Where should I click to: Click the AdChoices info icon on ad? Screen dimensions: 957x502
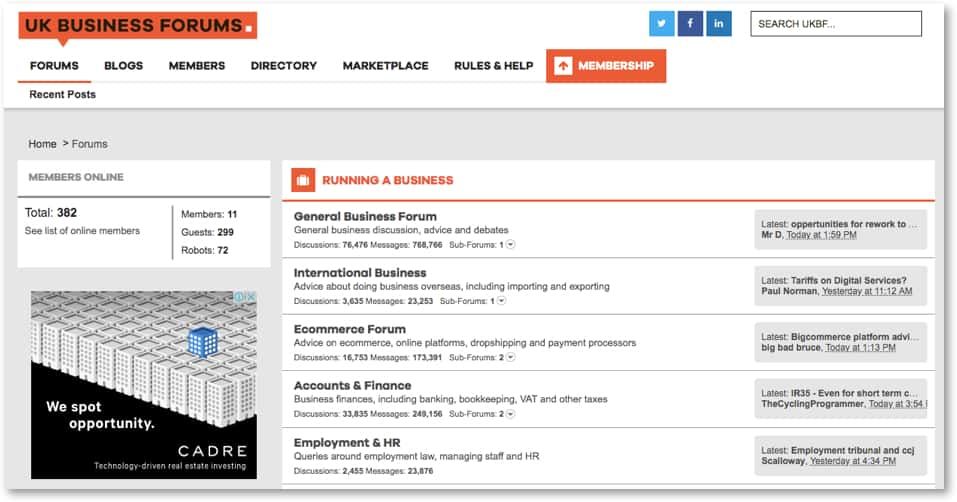tap(241, 297)
